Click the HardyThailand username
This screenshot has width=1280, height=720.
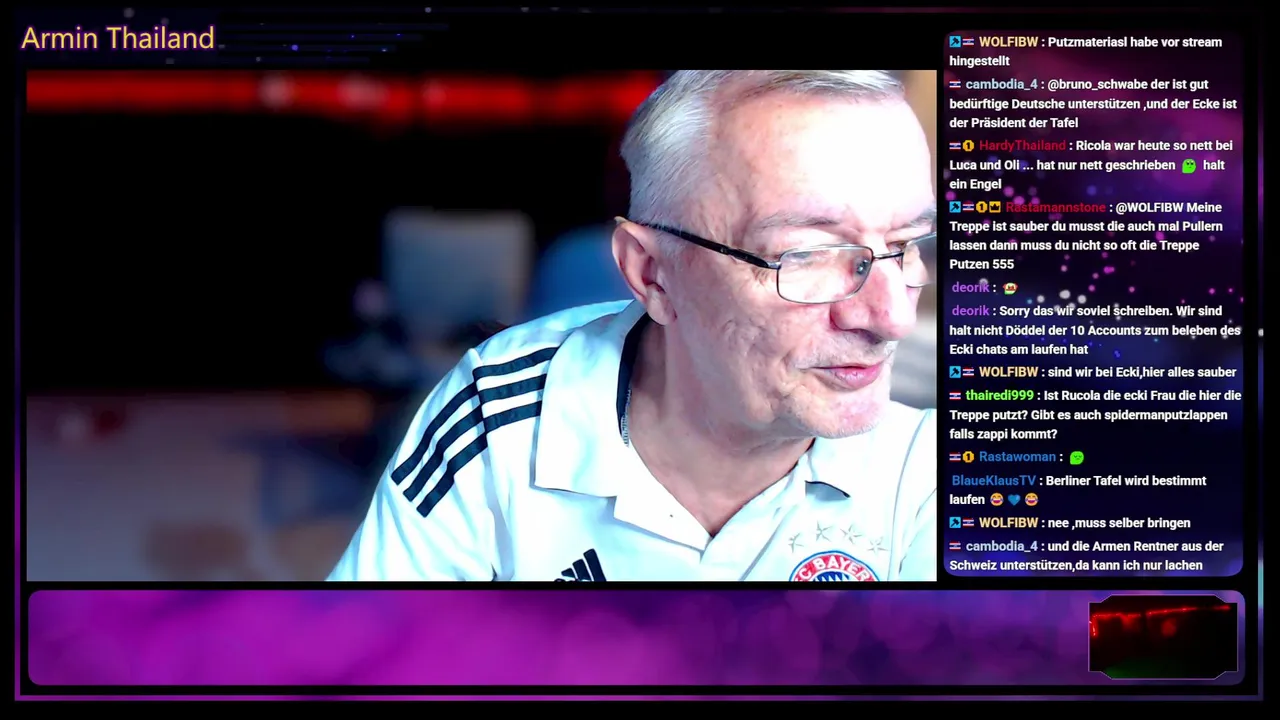[x=1022, y=146]
